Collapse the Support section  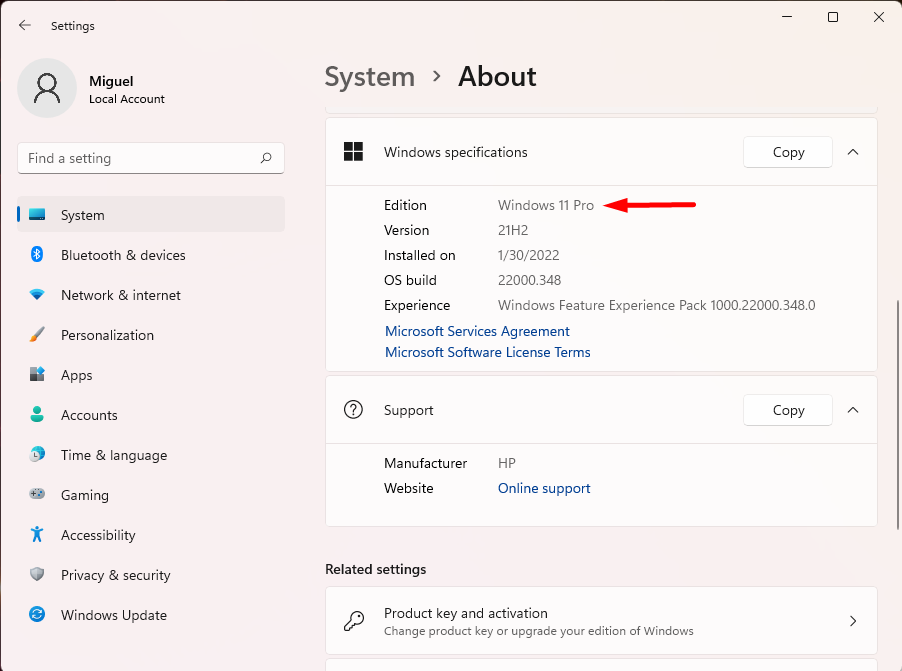(x=853, y=410)
